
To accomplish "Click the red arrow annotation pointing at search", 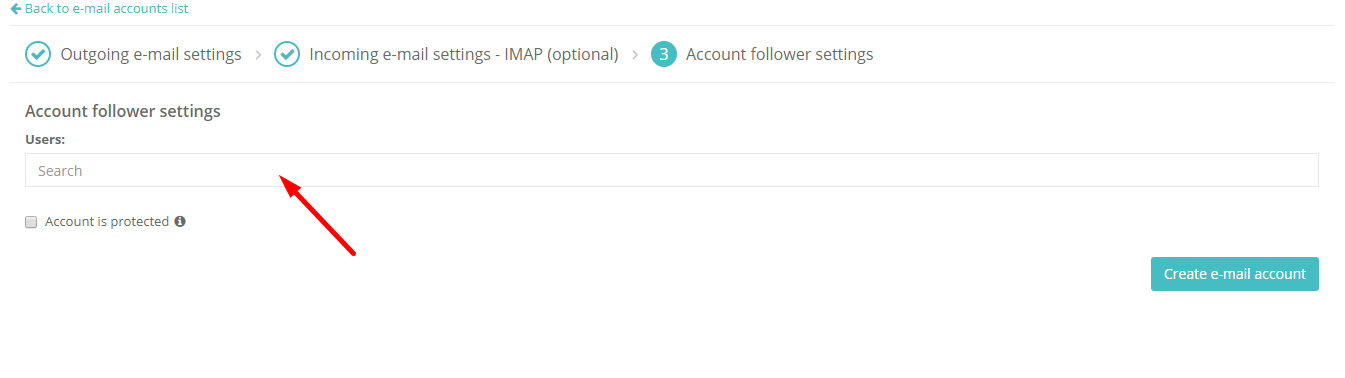I will point(317,214).
